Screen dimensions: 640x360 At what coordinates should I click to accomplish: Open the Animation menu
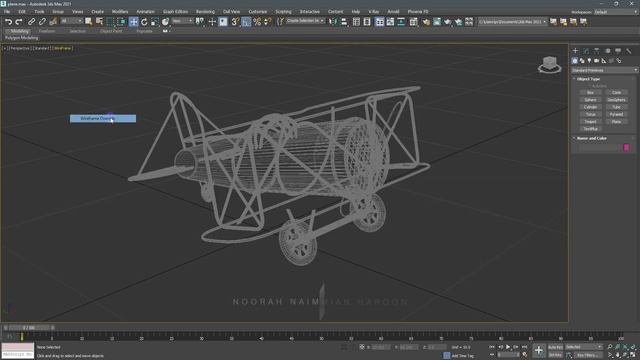145,12
